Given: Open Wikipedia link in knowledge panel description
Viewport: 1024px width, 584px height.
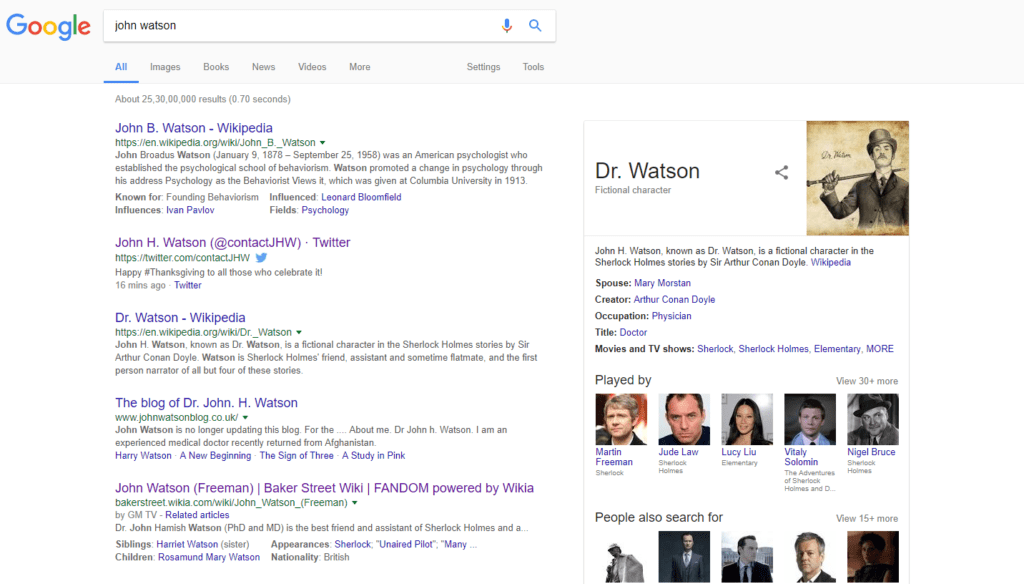Looking at the screenshot, I should click(831, 263).
